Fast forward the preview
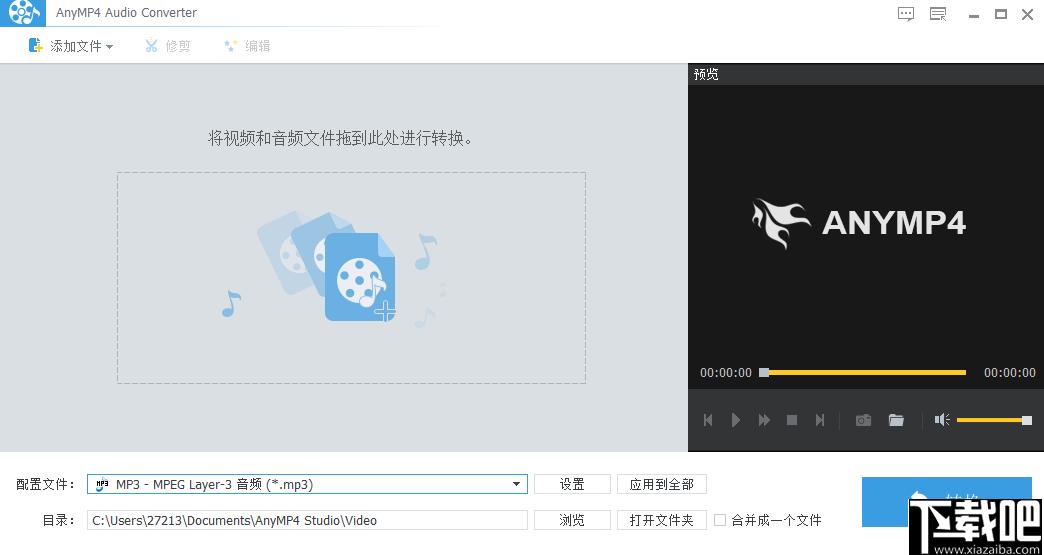 click(x=764, y=420)
